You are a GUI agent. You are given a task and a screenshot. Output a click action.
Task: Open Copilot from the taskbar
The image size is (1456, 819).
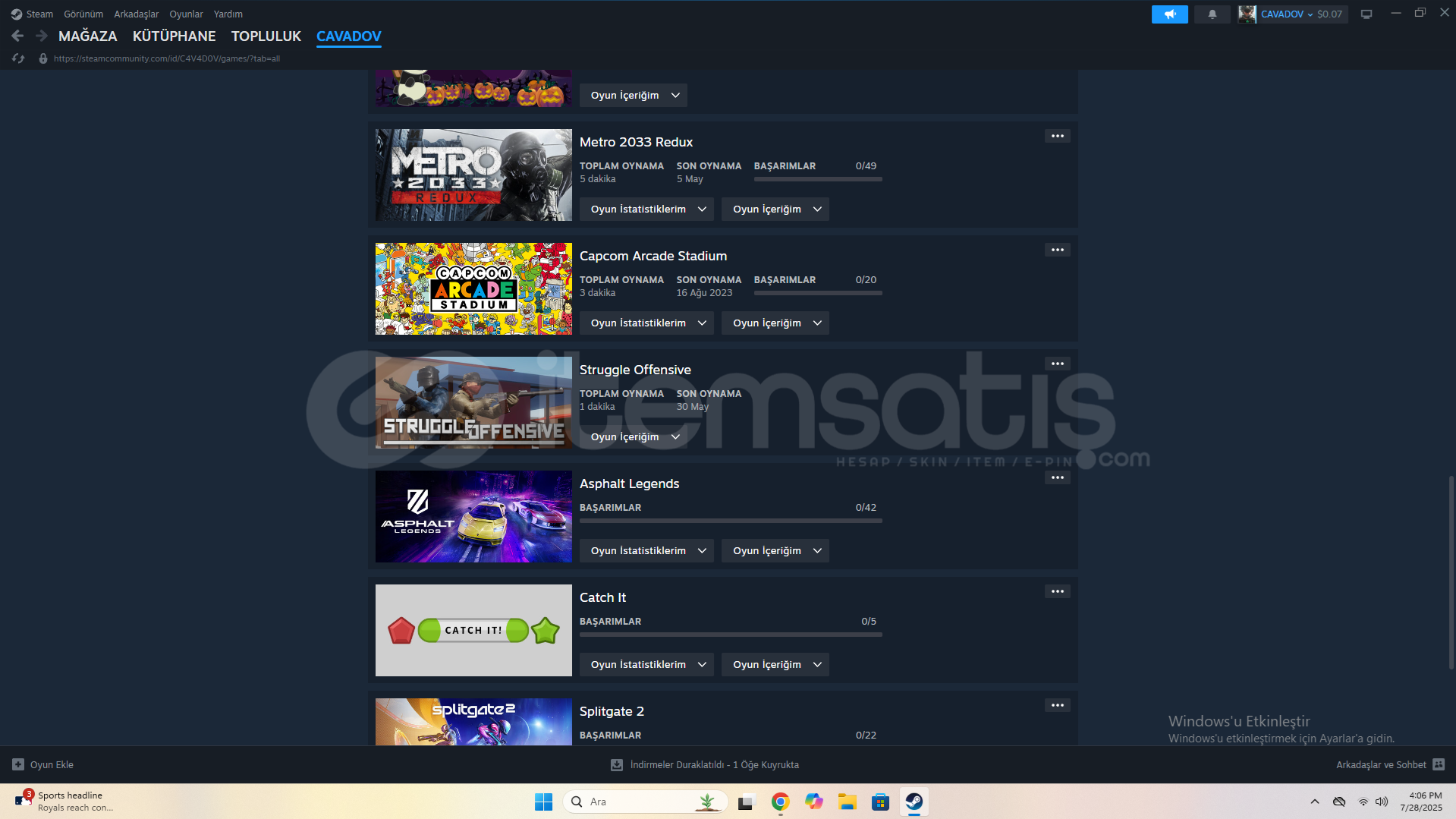[x=813, y=802]
